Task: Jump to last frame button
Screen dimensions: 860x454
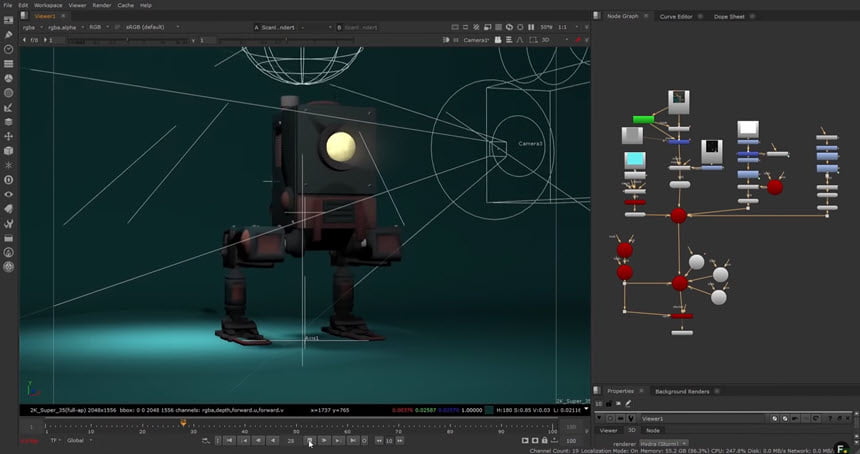Action: [x=353, y=440]
